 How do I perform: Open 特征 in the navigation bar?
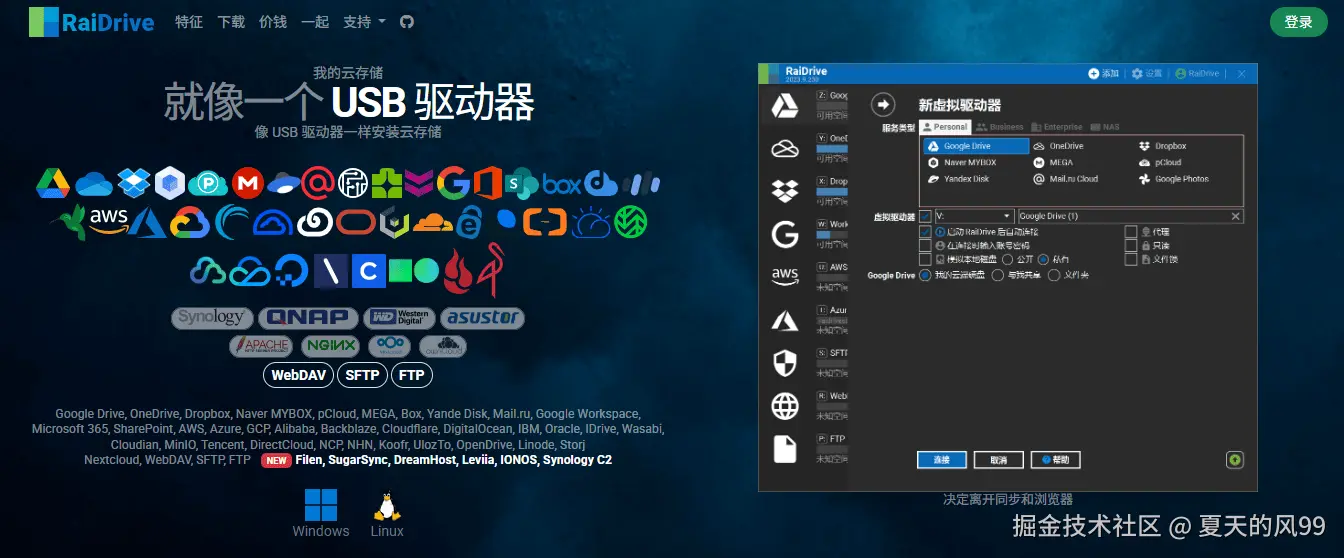click(189, 21)
